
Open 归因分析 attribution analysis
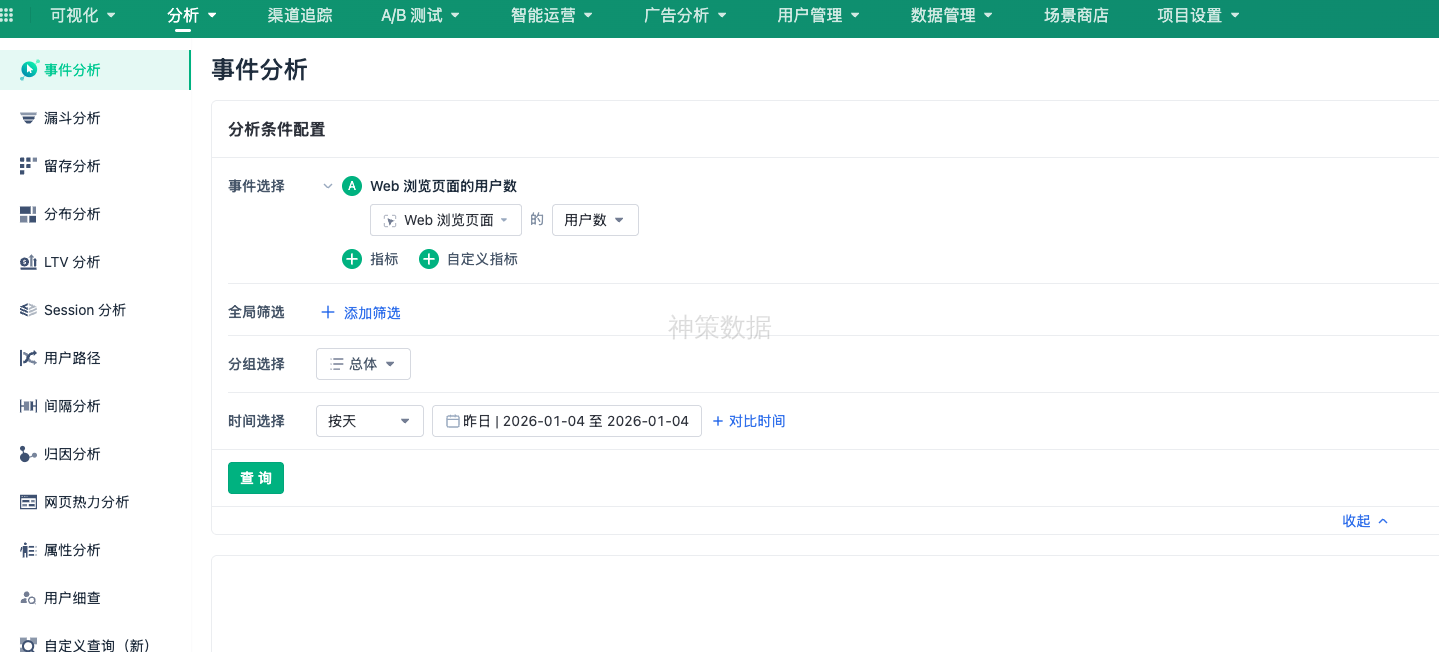click(x=28, y=453)
